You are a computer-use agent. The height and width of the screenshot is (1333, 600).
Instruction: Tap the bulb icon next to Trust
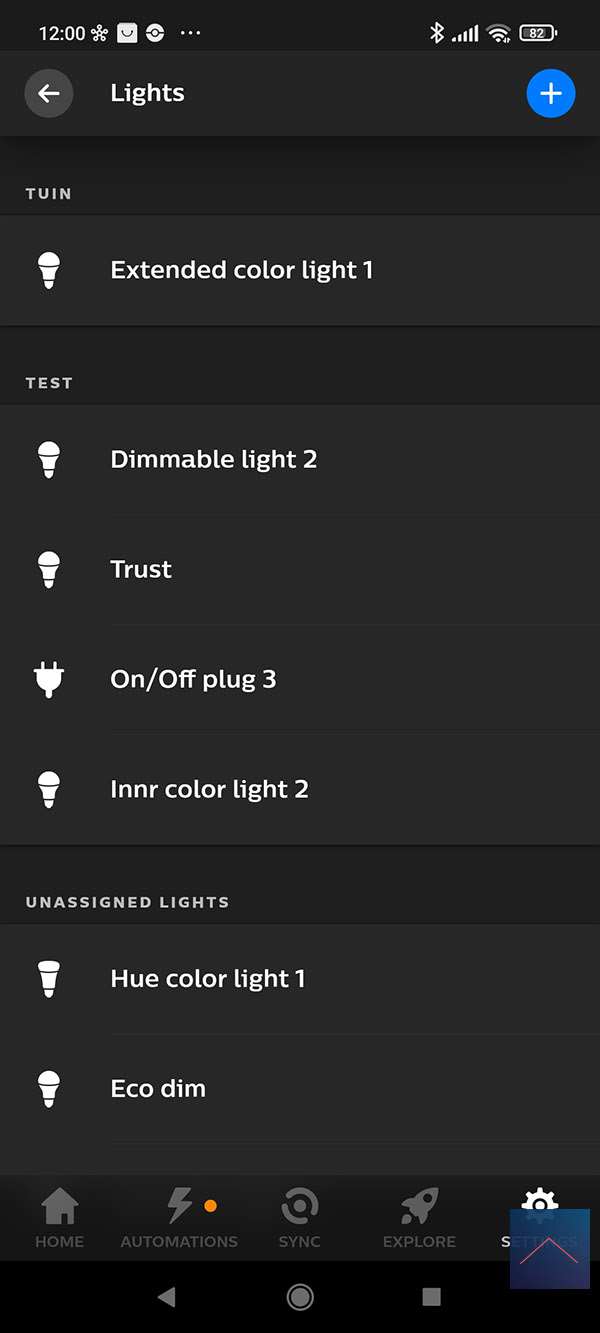[48, 570]
